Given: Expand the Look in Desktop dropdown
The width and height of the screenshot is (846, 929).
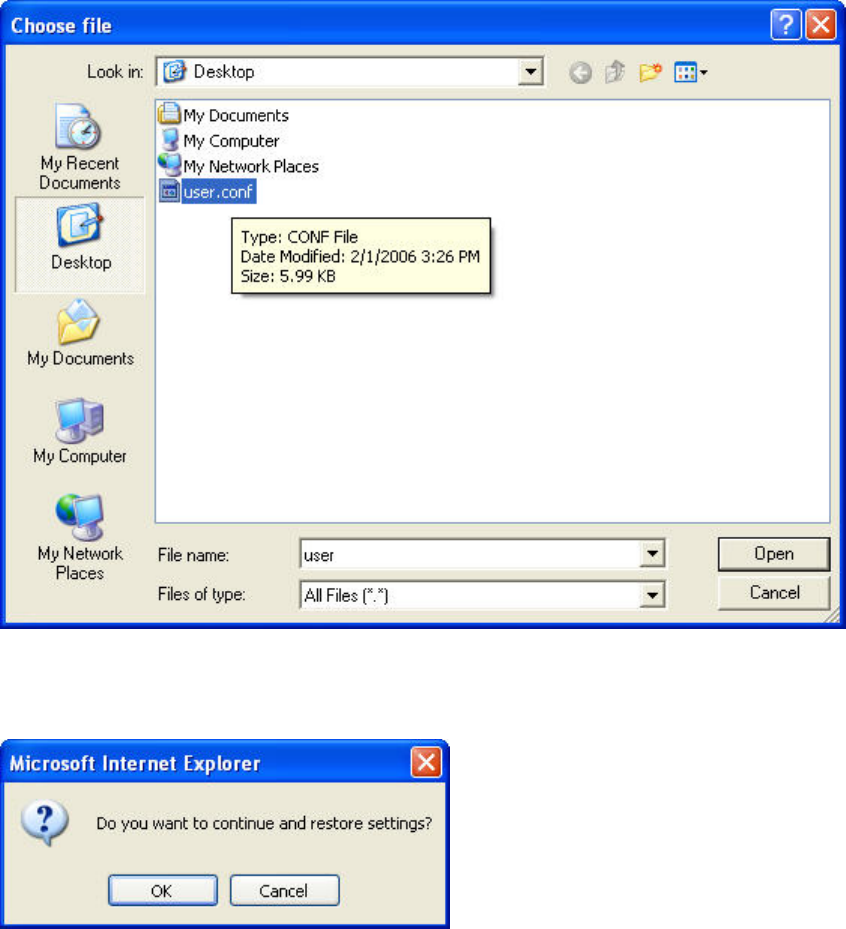Looking at the screenshot, I should pyautogui.click(x=531, y=72).
